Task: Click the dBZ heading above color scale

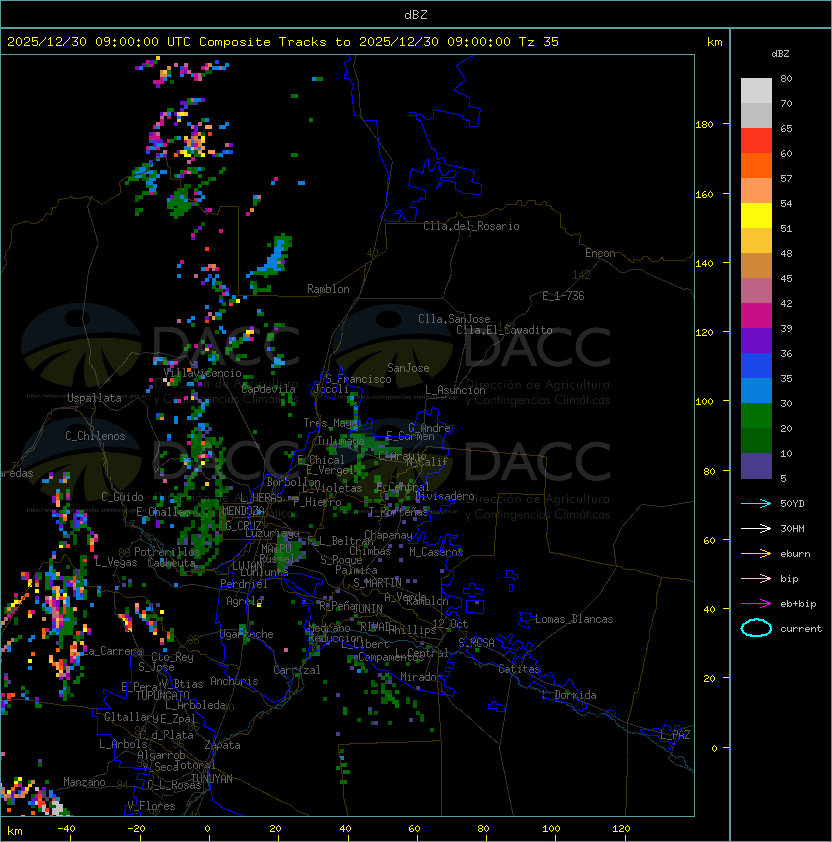Action: coord(780,54)
